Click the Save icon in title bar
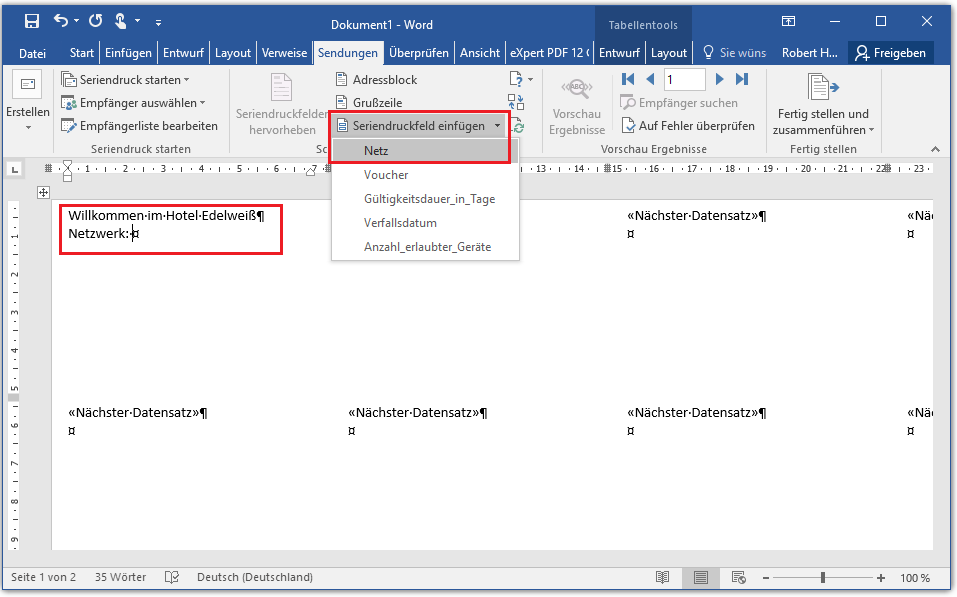The width and height of the screenshot is (957, 597). click(32, 21)
